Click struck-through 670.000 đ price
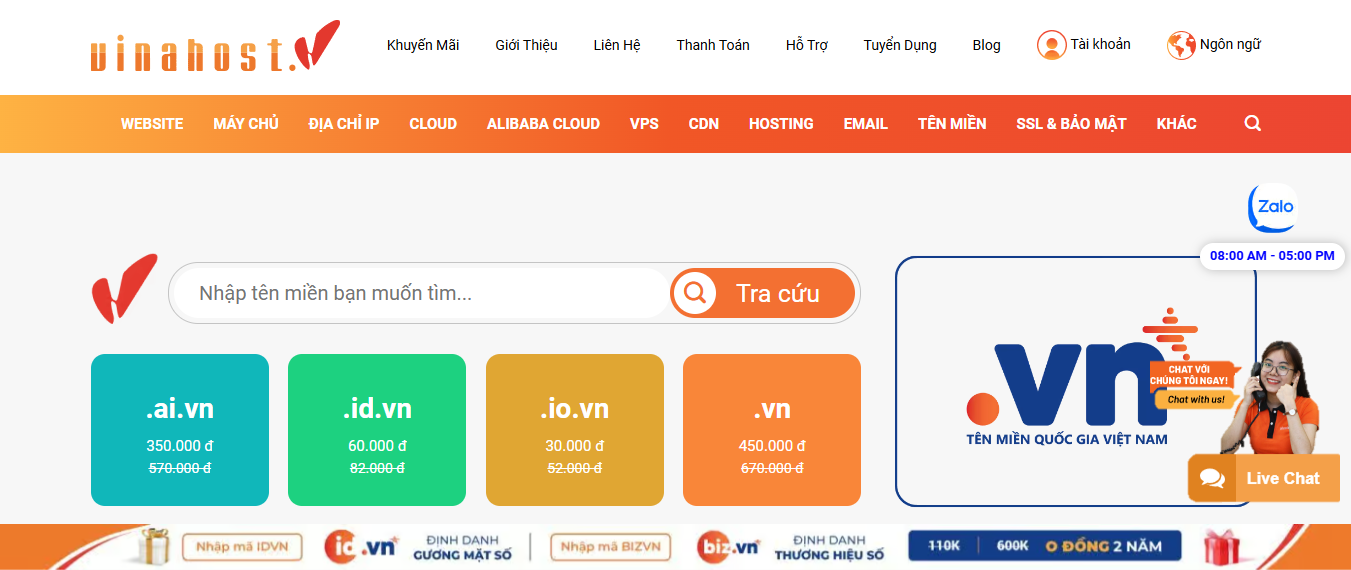The image size is (1351, 570). (772, 468)
